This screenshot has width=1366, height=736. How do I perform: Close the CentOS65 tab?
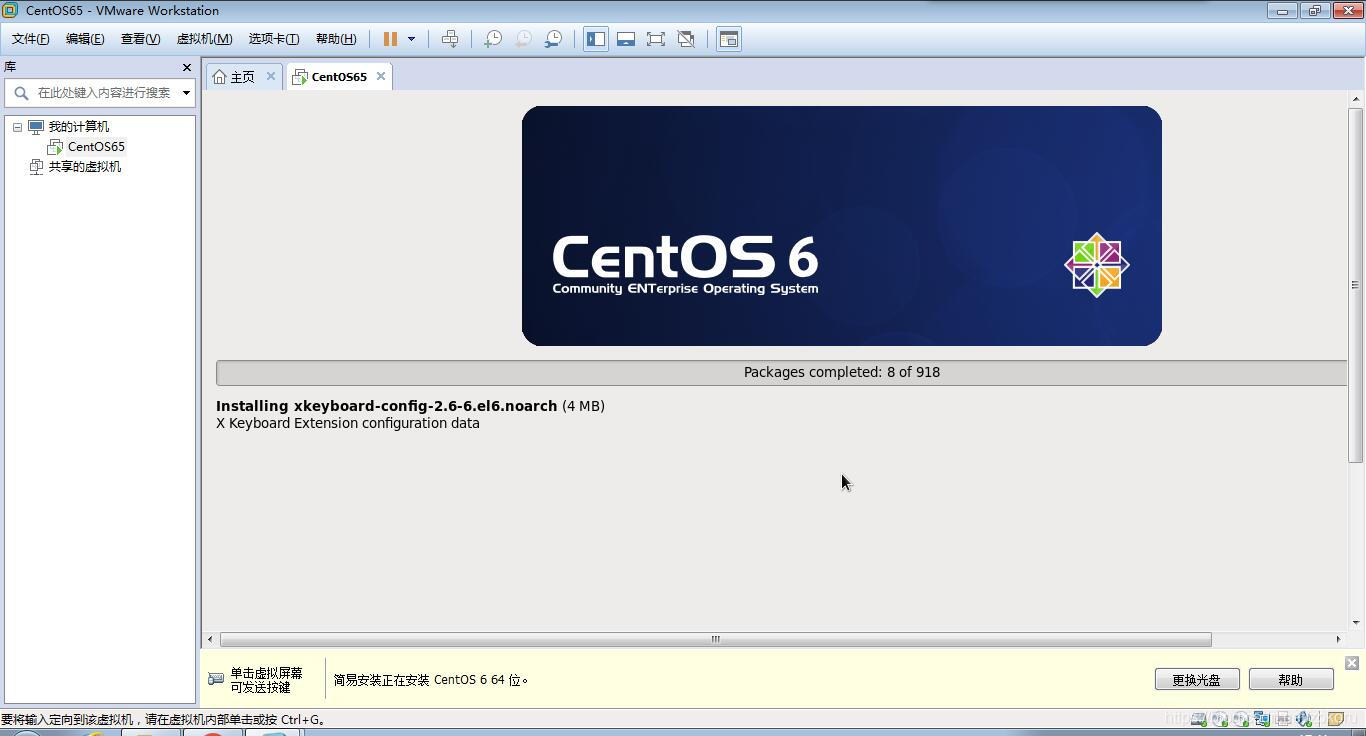[381, 76]
